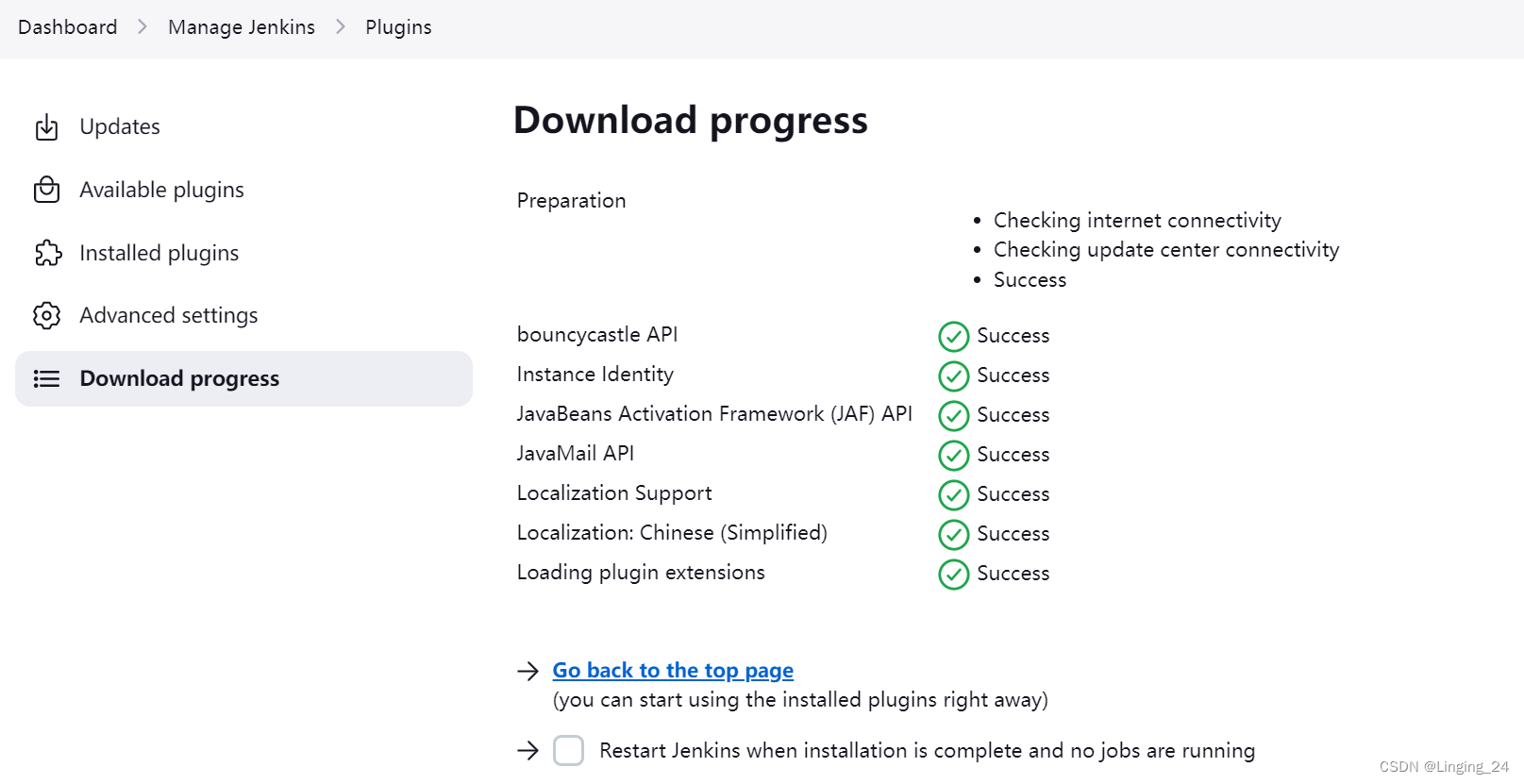Click the Instance Identity plugin name
Image resolution: width=1524 pixels, height=784 pixels.
[x=595, y=375]
